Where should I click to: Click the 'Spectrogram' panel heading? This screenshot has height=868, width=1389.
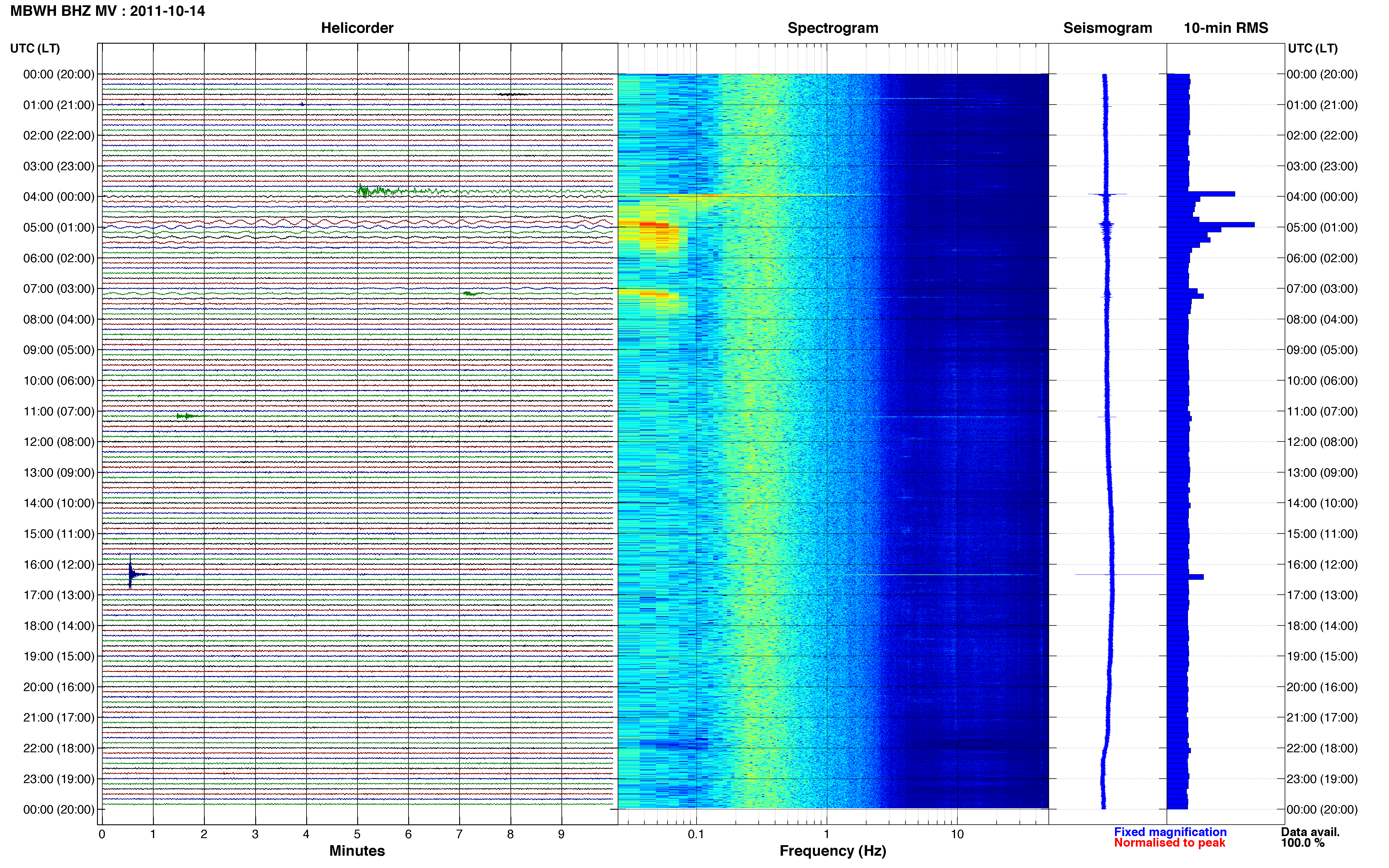tap(833, 28)
